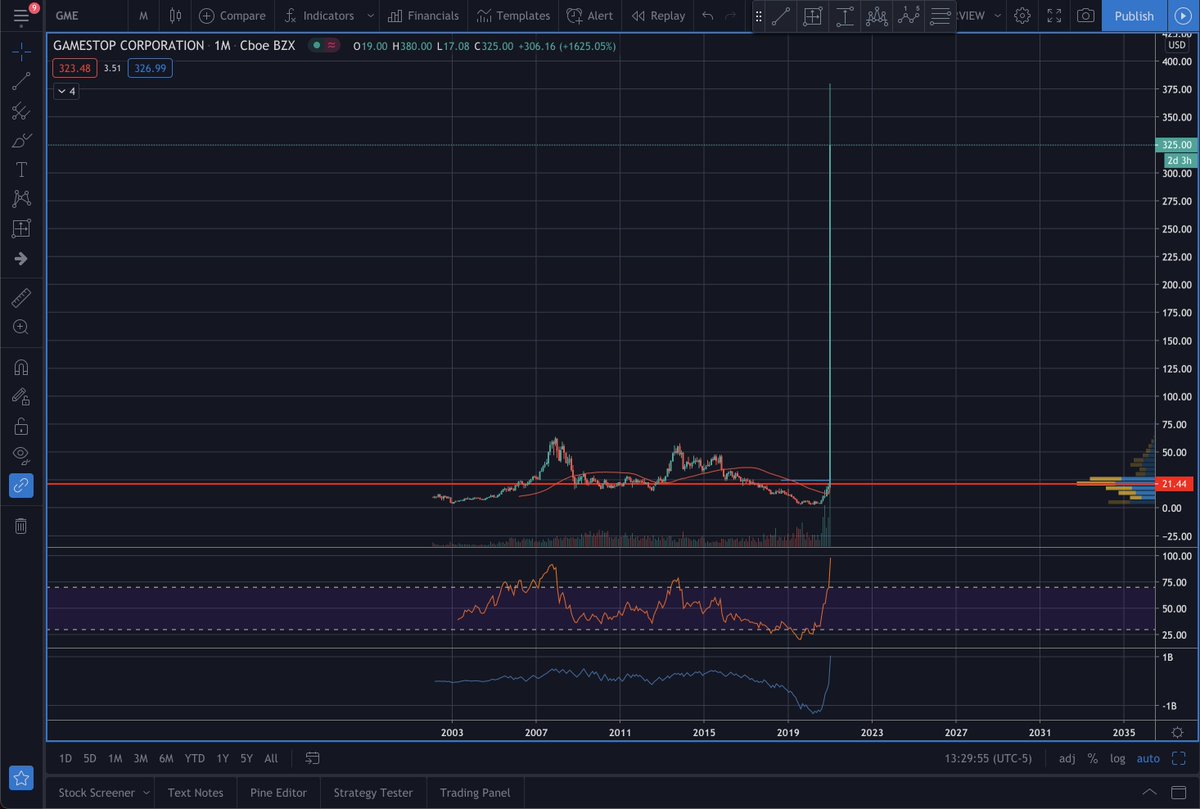Image resolution: width=1200 pixels, height=809 pixels.
Task: Open the XABCD patterns tool
Action: tap(20, 199)
